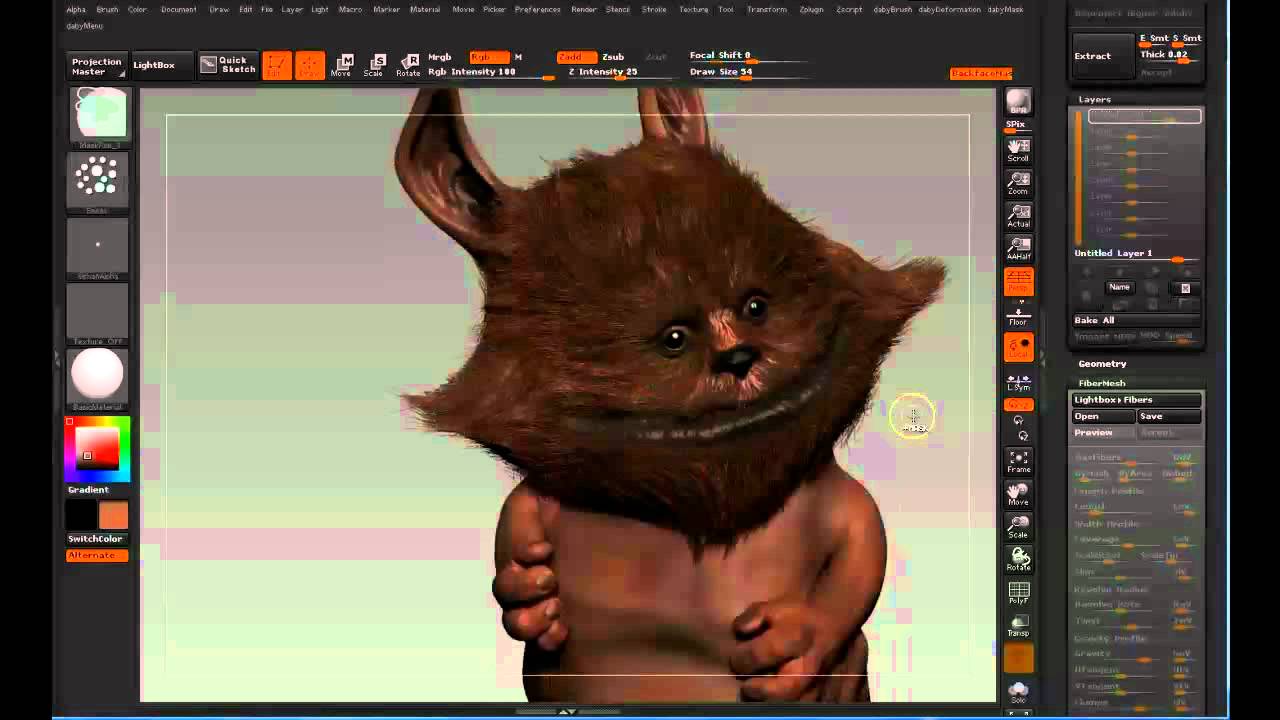Click Lightbox Fibers button

[x=1136, y=400]
